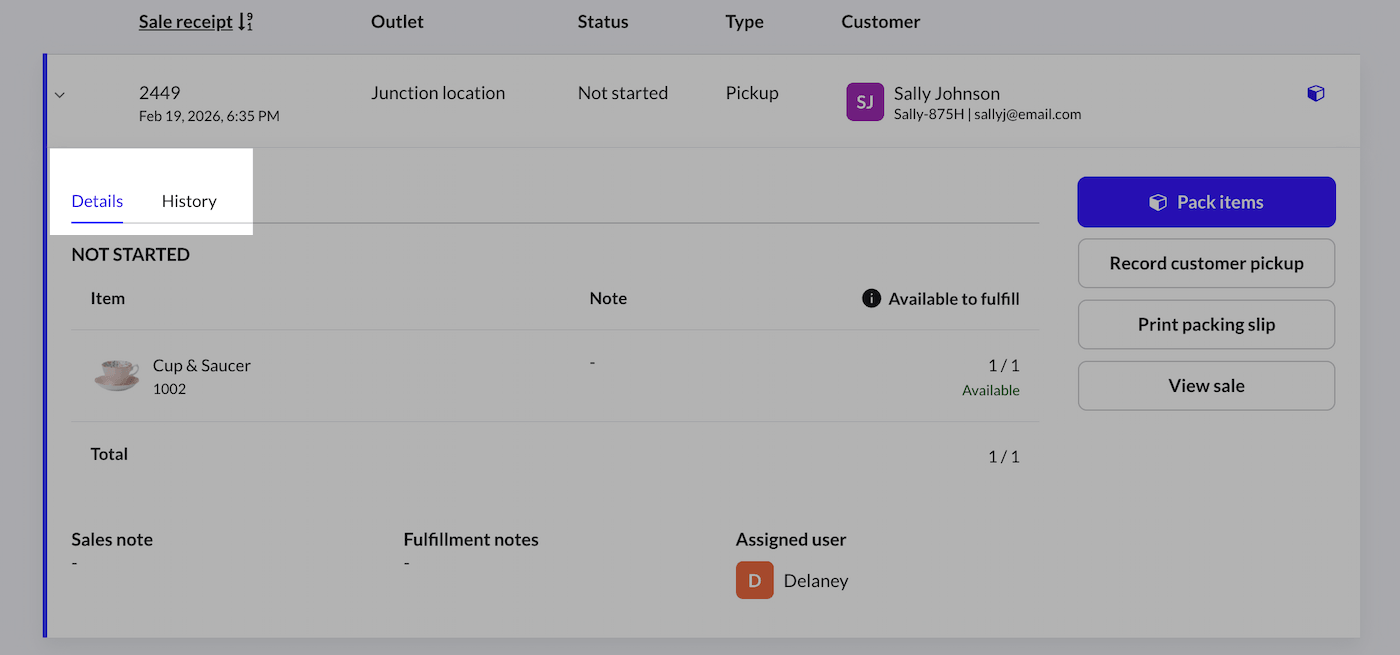Click the Cup & Saucer item name
Viewport: 1400px width, 655px height.
pyautogui.click(x=202, y=365)
